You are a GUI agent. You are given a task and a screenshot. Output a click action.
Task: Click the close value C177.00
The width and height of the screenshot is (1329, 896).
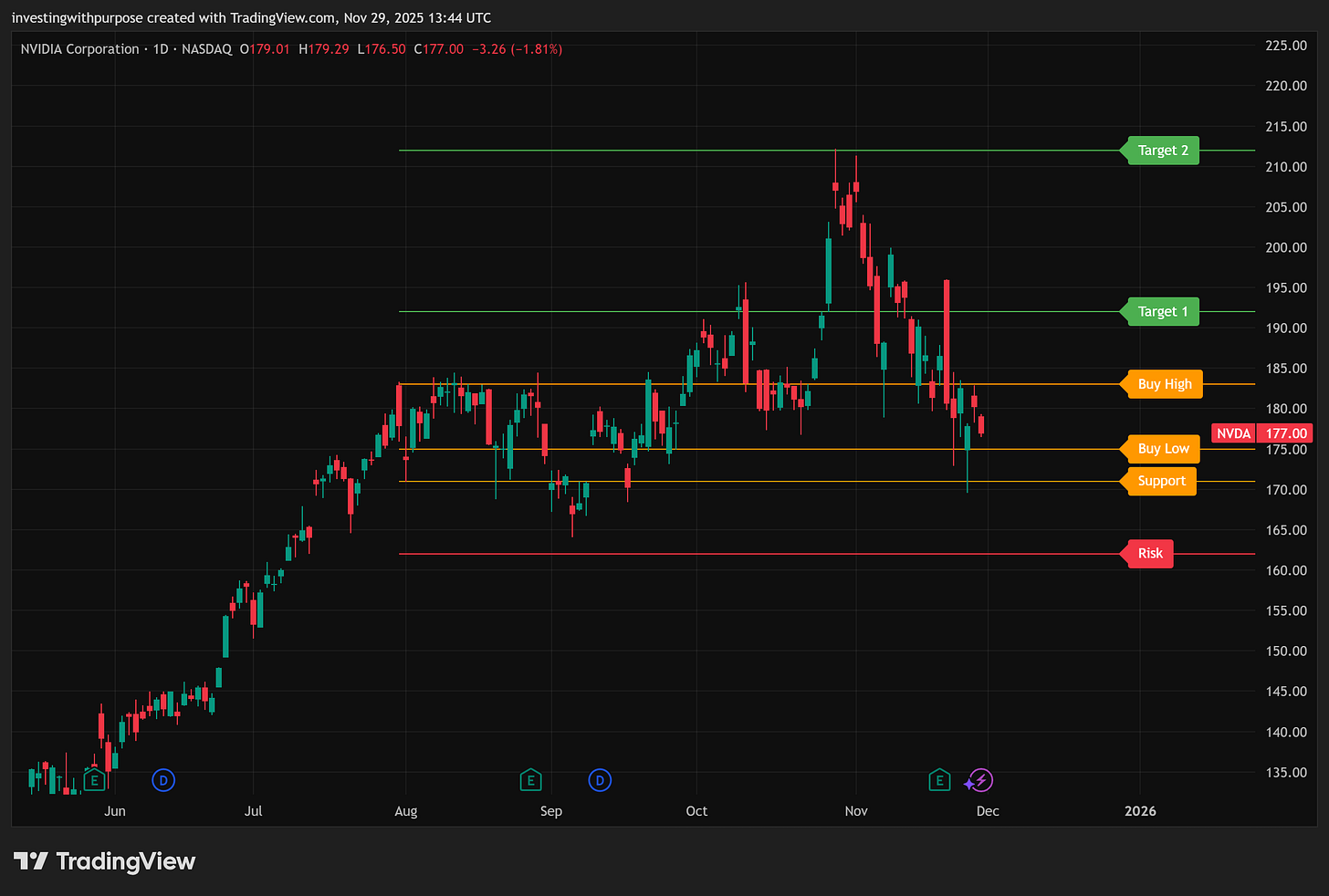pyautogui.click(x=439, y=49)
